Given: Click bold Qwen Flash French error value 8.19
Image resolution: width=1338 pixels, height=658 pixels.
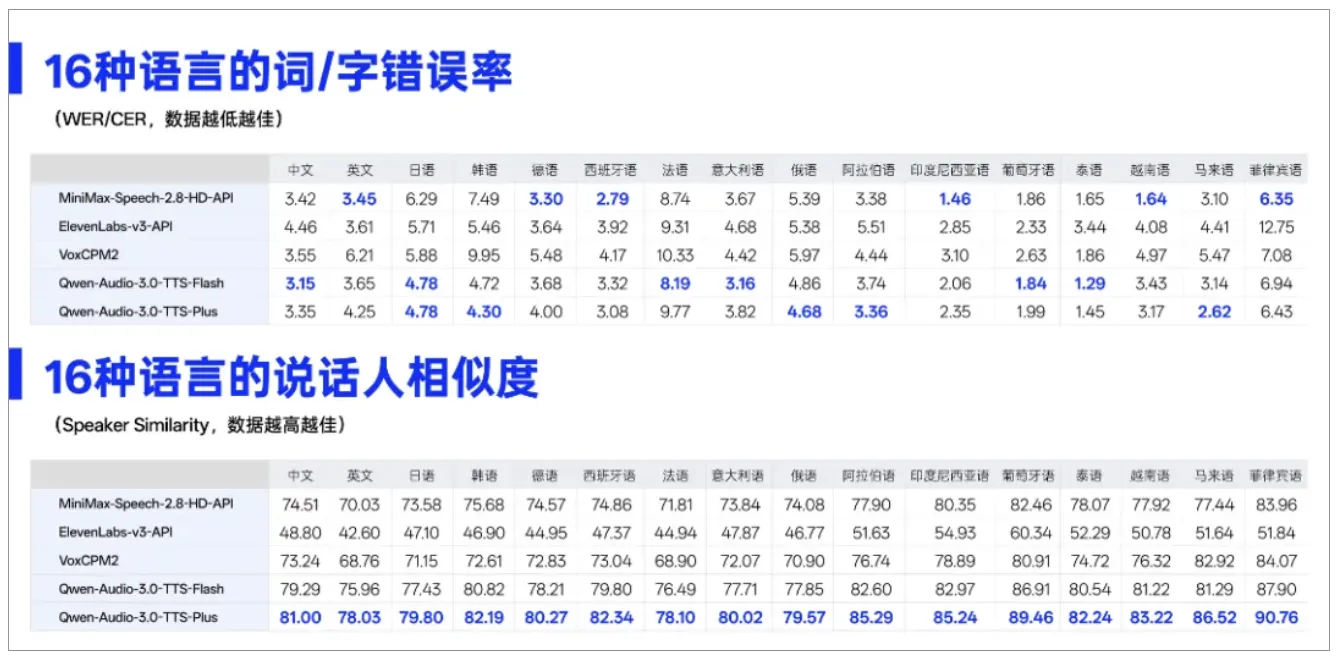Looking at the screenshot, I should pos(675,284).
